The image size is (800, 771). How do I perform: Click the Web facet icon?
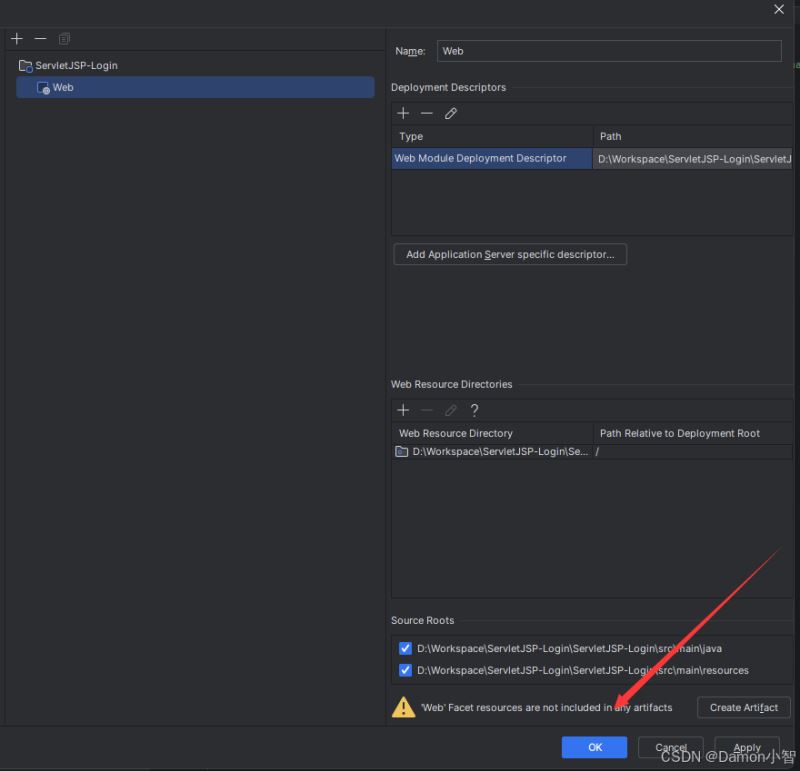[43, 88]
